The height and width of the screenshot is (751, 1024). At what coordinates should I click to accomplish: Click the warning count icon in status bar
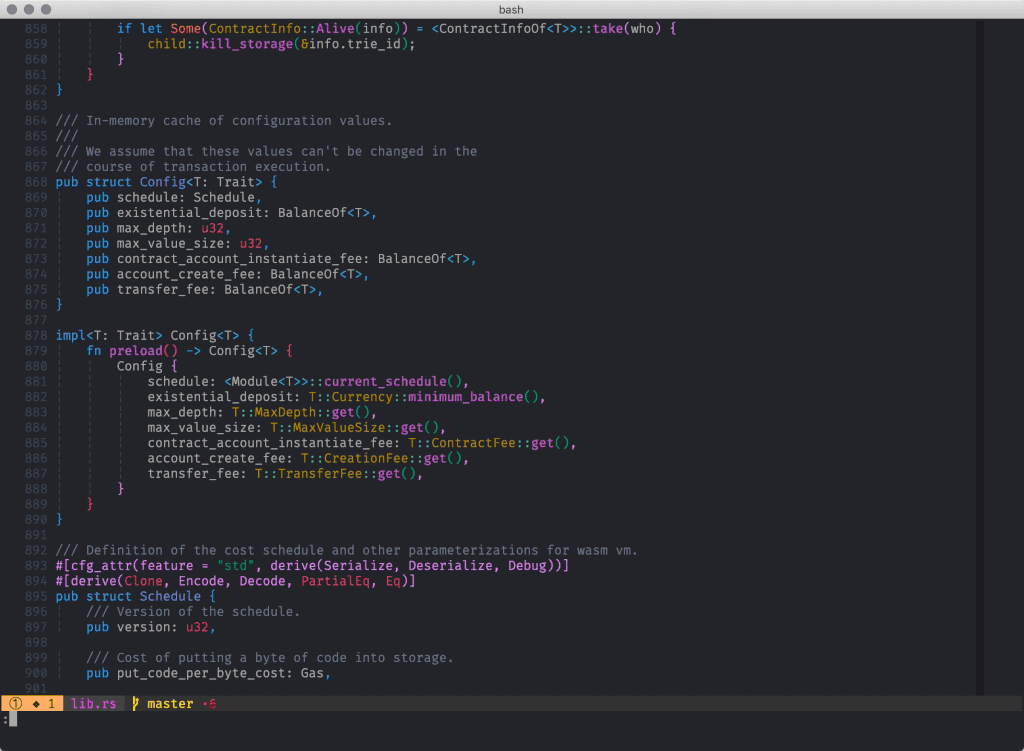click(17, 703)
